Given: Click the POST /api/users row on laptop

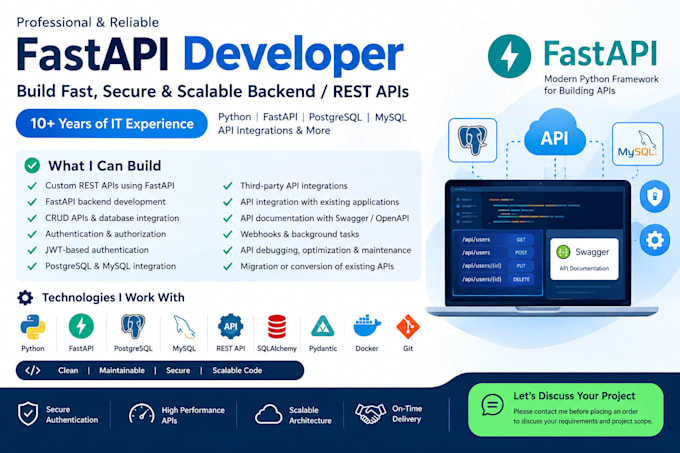Looking at the screenshot, I should 497,252.
